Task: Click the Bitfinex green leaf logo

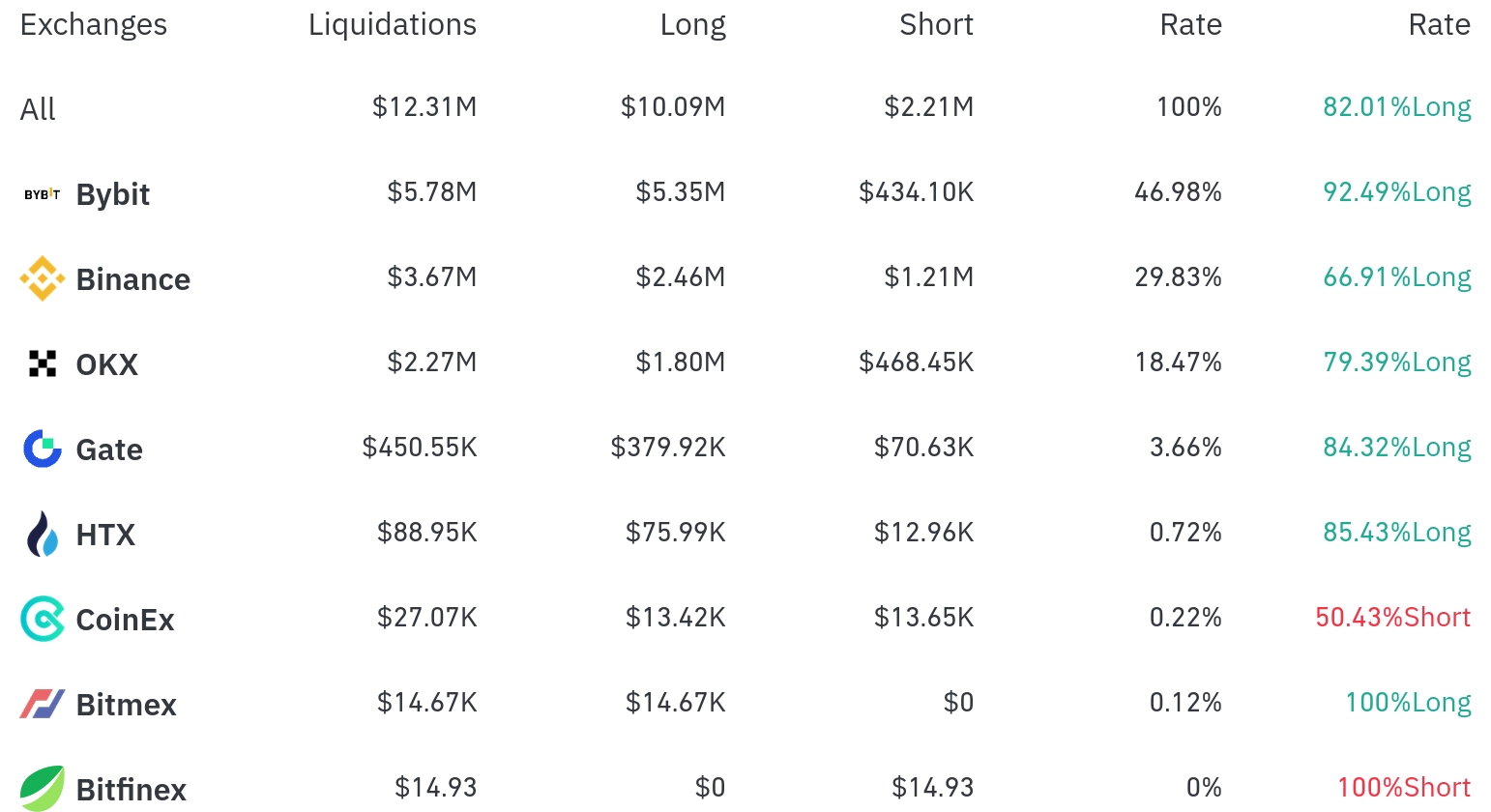Action: 43,788
